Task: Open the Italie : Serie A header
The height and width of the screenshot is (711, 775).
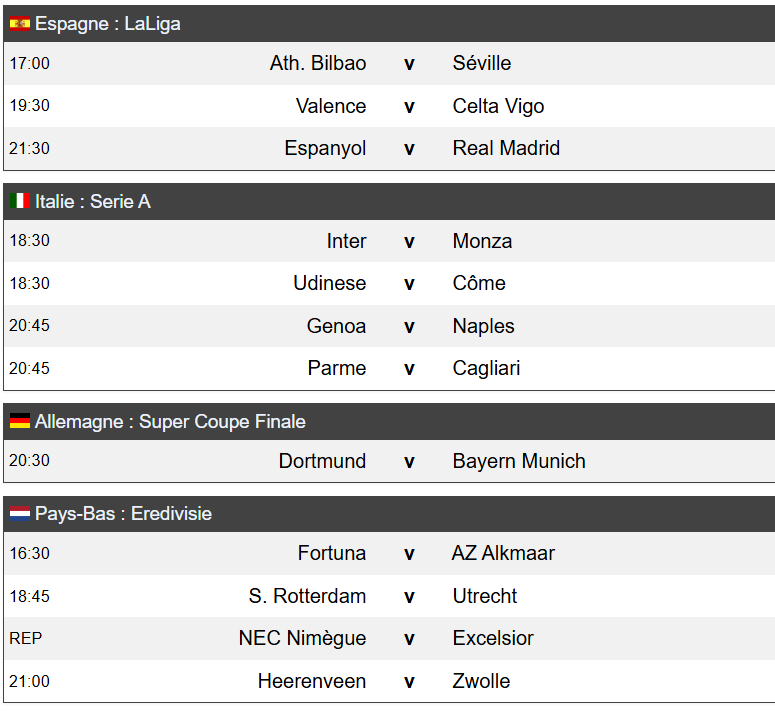Action: point(389,201)
